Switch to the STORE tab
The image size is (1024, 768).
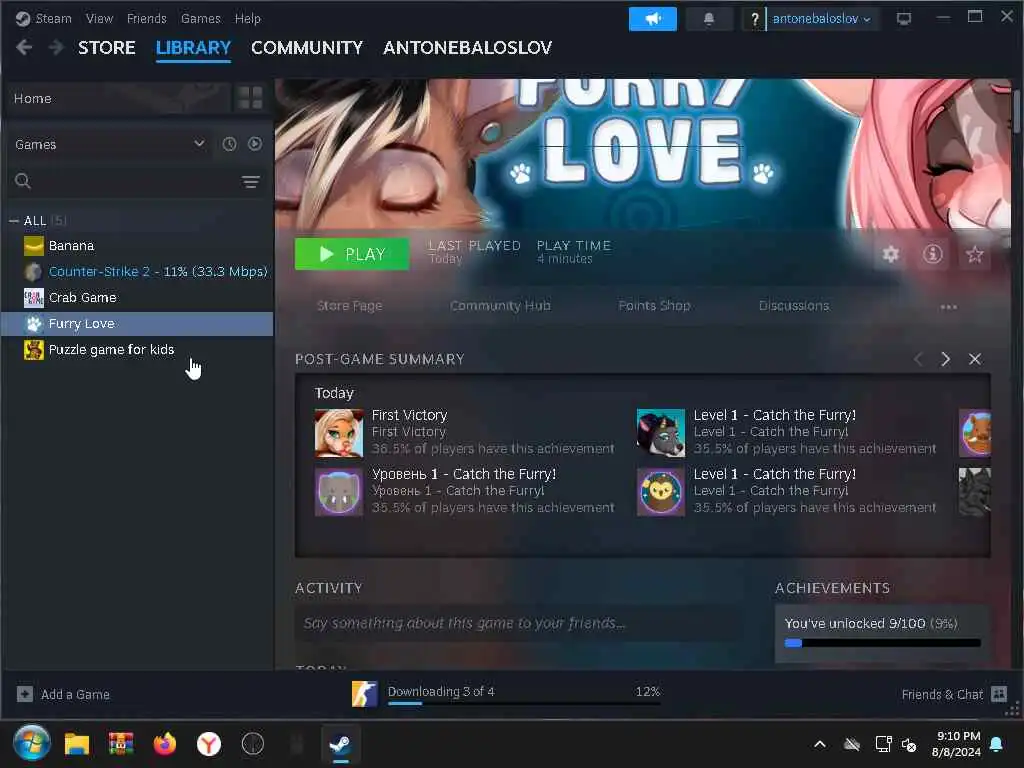click(x=106, y=48)
